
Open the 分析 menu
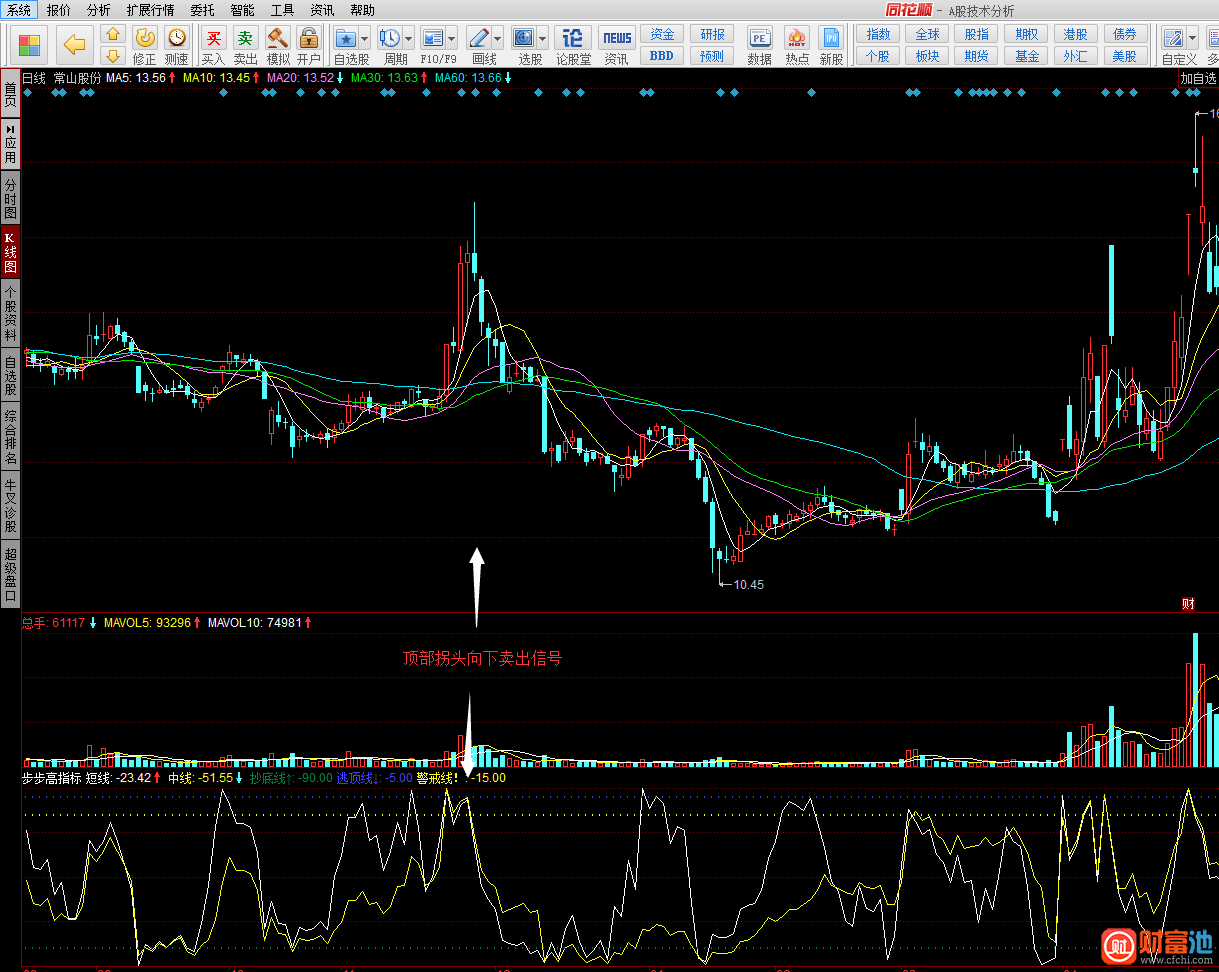pos(98,10)
